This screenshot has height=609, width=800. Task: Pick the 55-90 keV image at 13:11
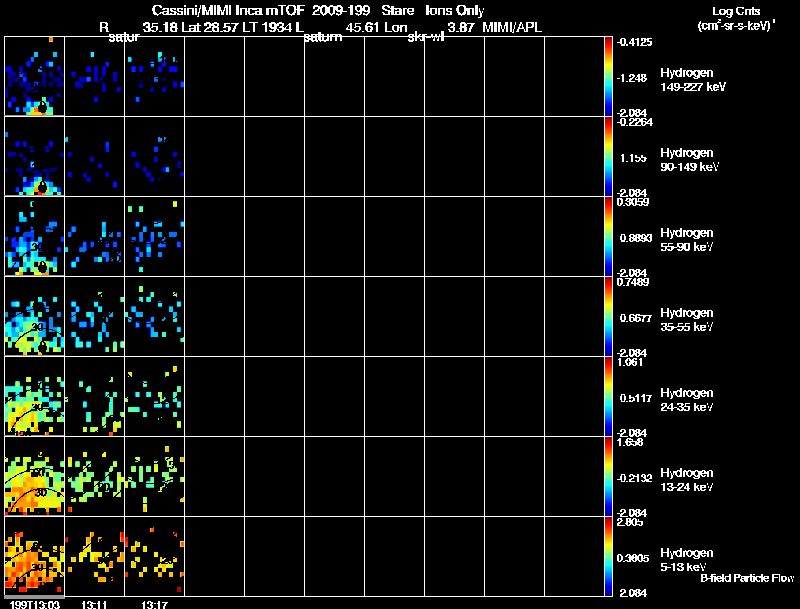coord(94,236)
